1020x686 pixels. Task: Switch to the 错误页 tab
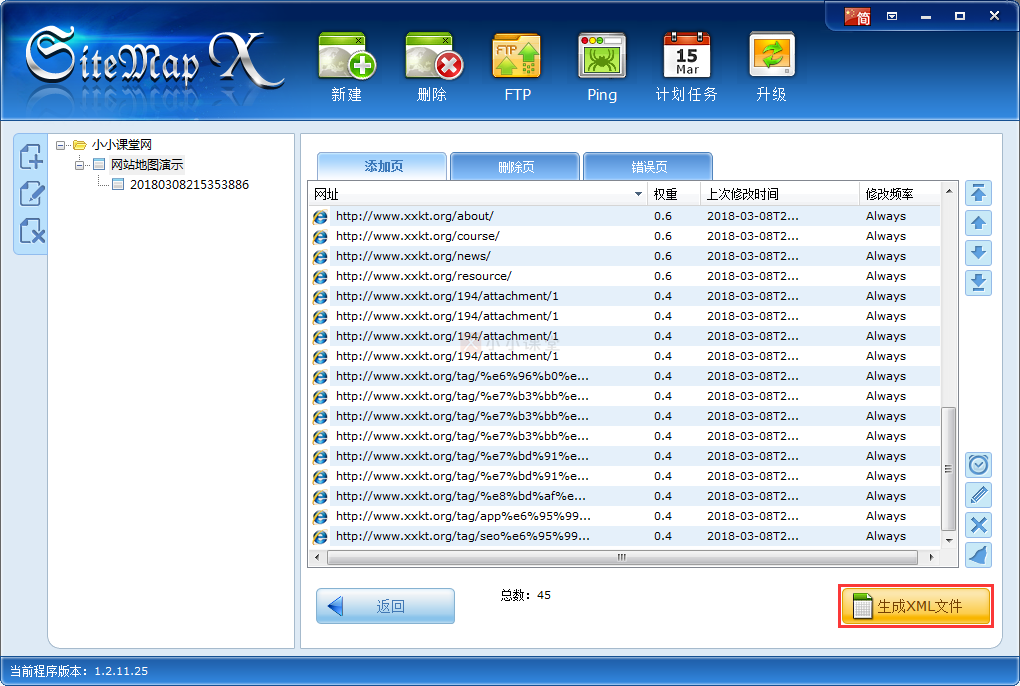[649, 166]
